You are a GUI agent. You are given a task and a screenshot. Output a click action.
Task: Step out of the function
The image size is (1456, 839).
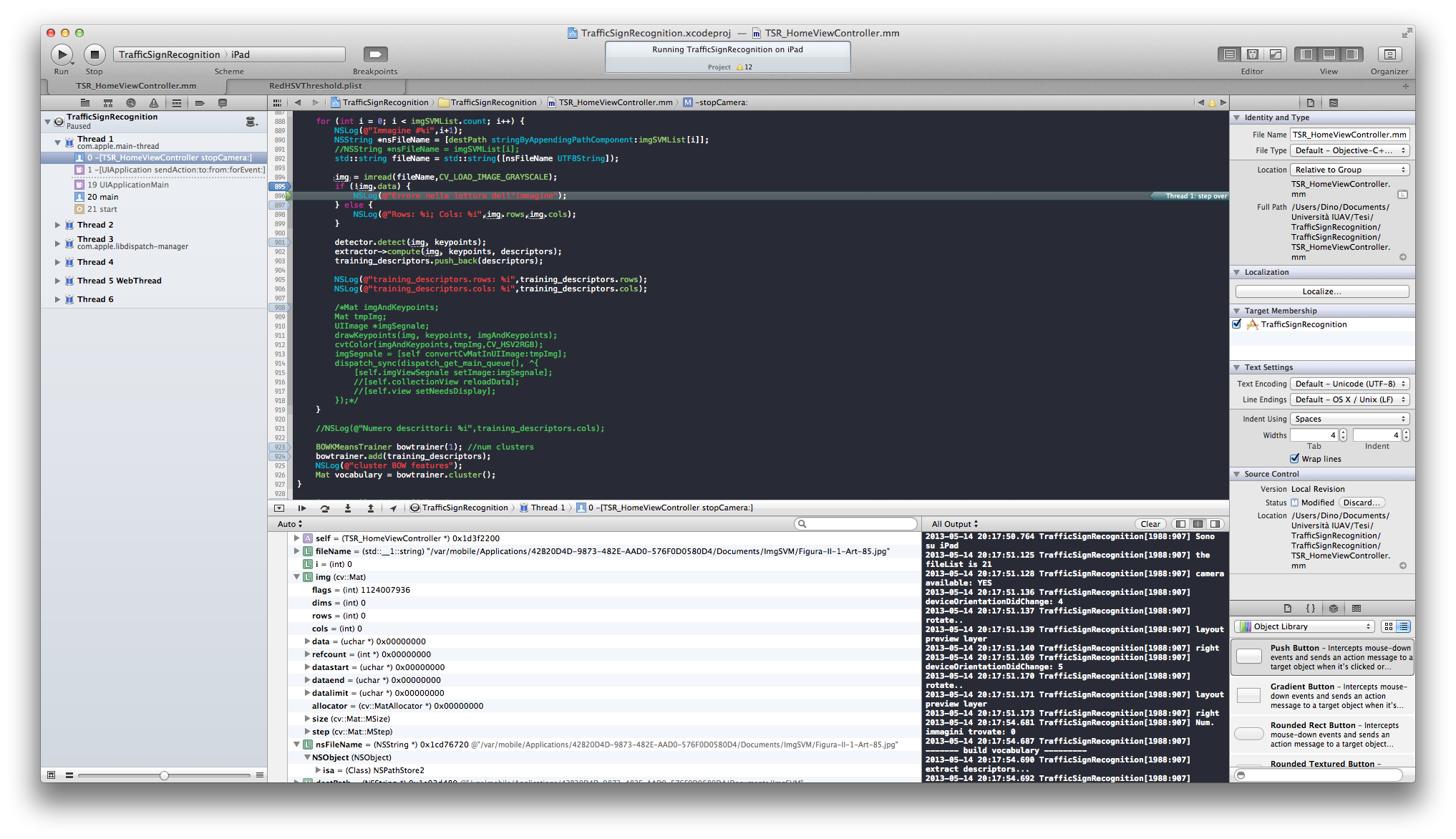pyautogui.click(x=371, y=508)
